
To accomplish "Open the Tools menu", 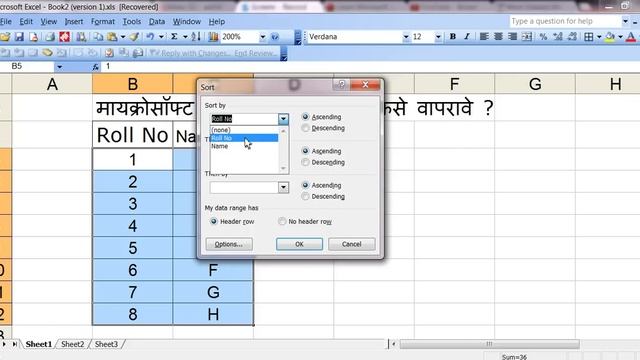I will tap(132, 22).
